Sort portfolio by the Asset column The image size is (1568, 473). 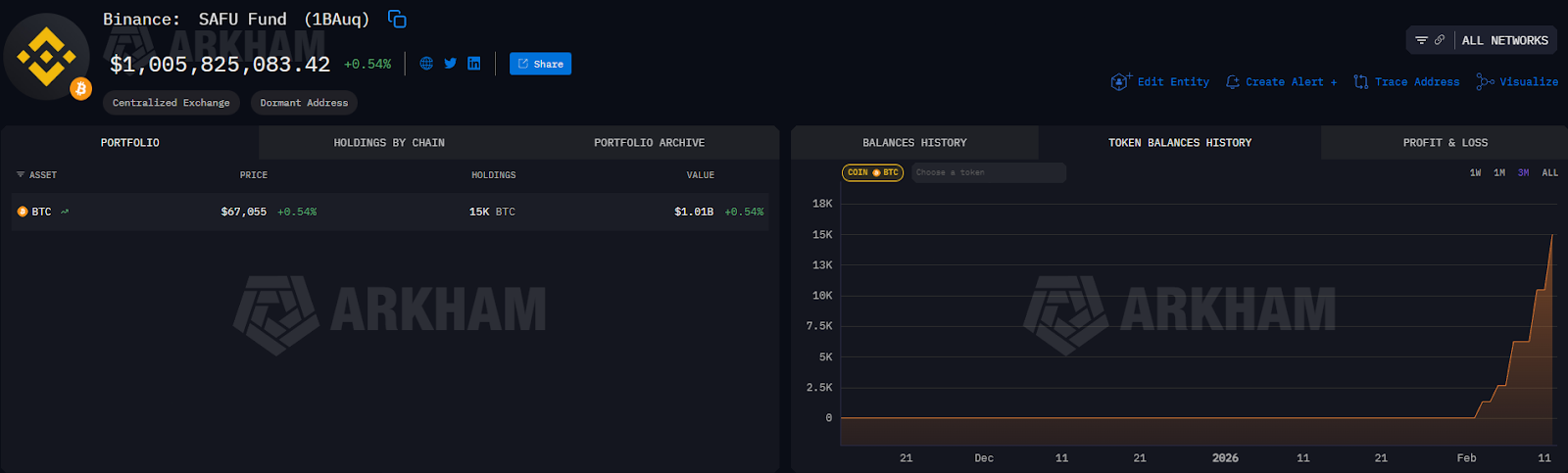pos(37,175)
